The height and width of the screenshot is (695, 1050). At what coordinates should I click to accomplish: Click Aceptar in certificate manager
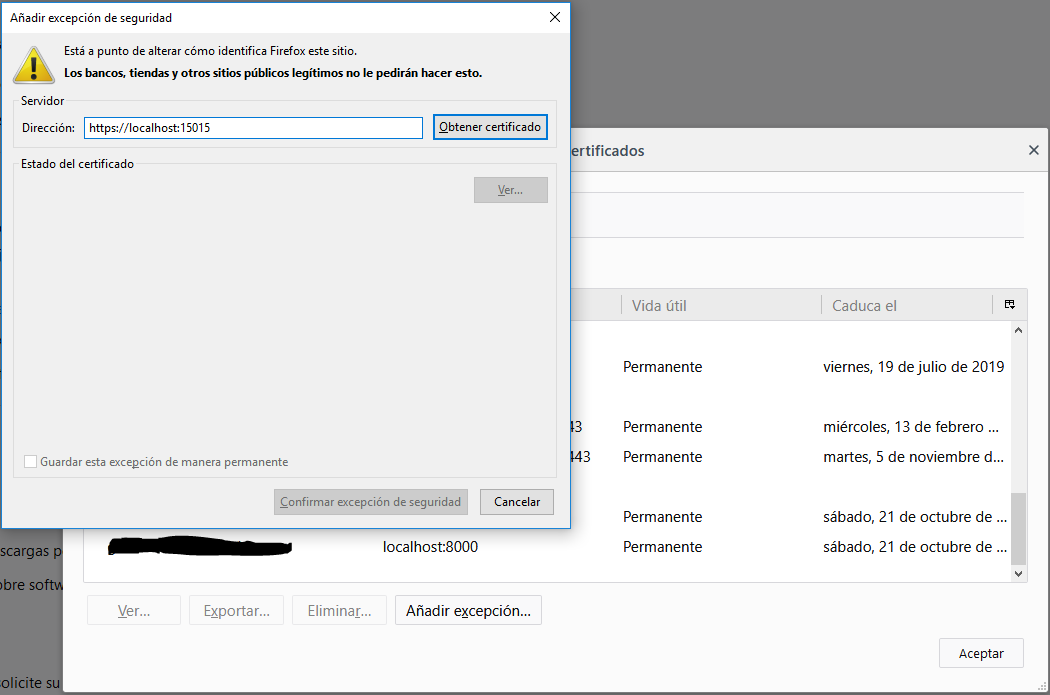[980, 653]
